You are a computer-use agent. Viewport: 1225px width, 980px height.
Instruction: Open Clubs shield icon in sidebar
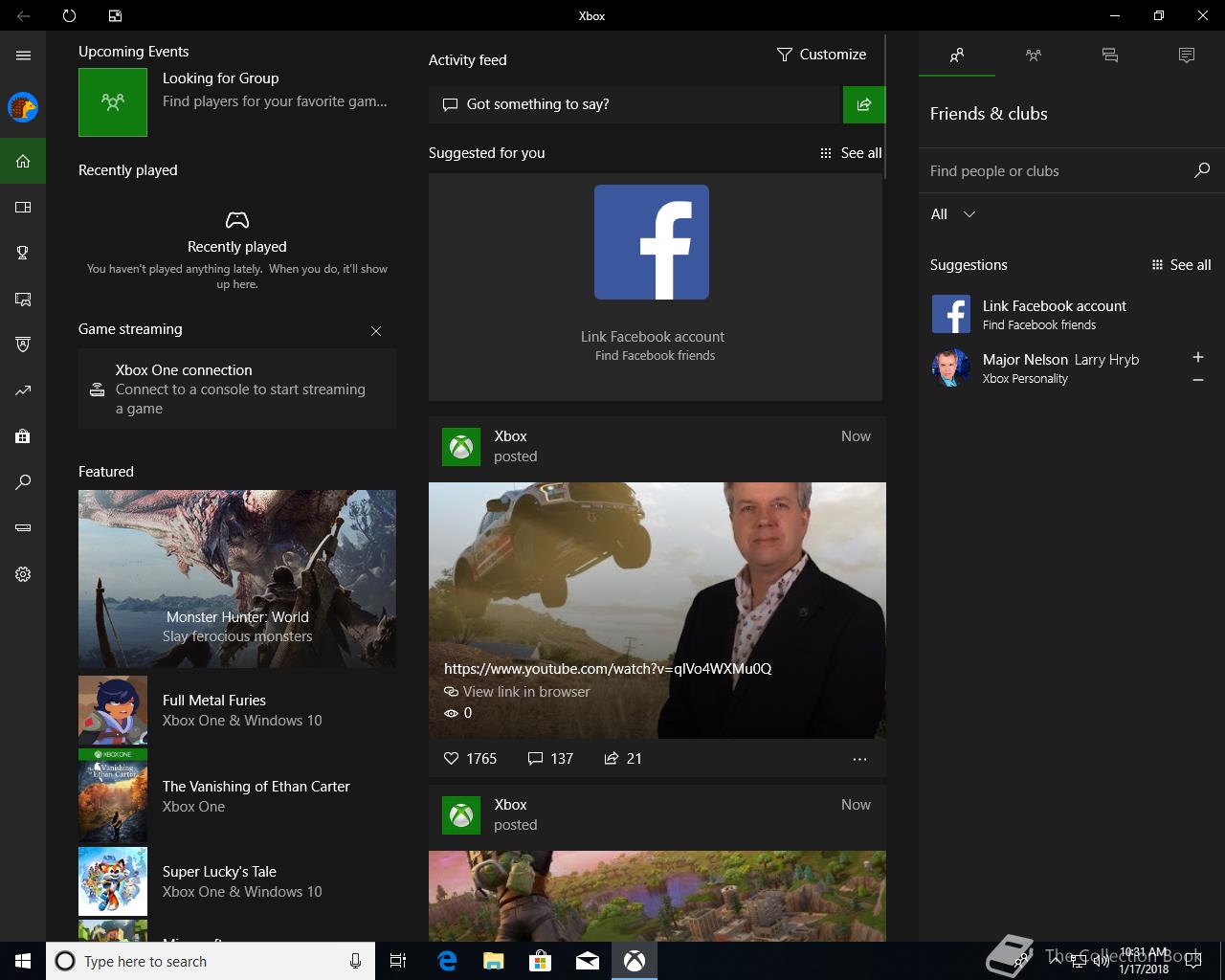pos(23,345)
